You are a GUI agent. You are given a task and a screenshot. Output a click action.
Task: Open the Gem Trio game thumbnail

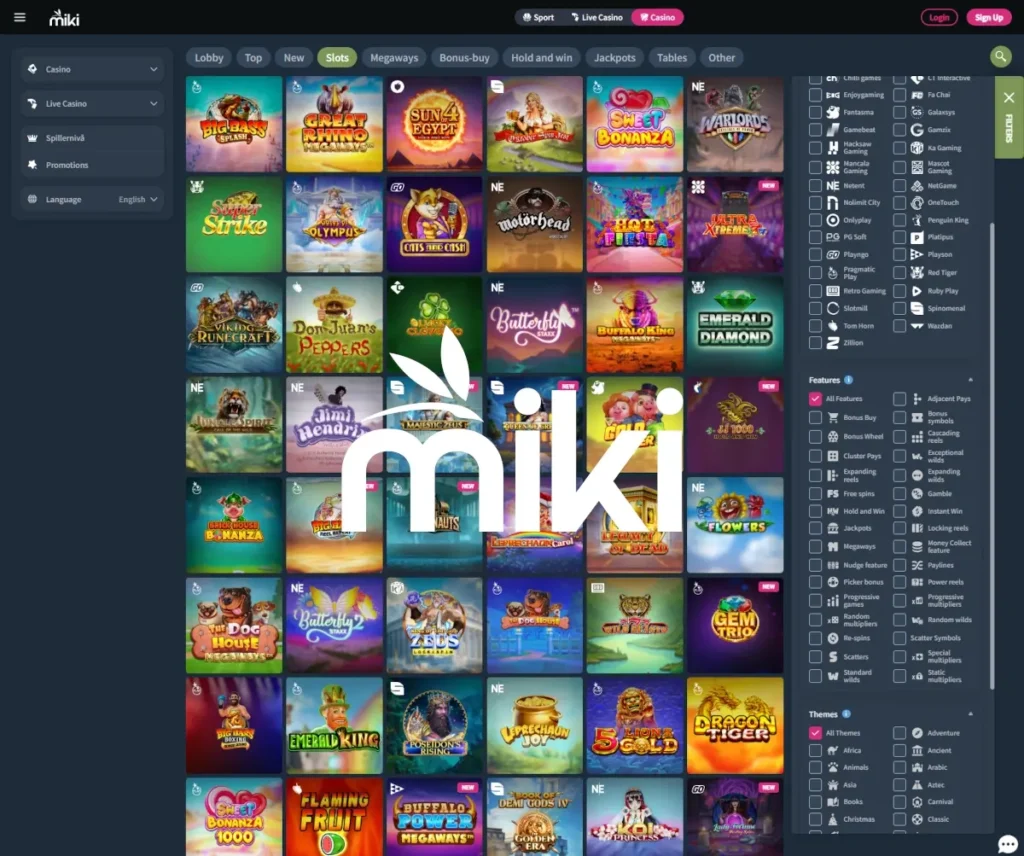[x=735, y=625]
